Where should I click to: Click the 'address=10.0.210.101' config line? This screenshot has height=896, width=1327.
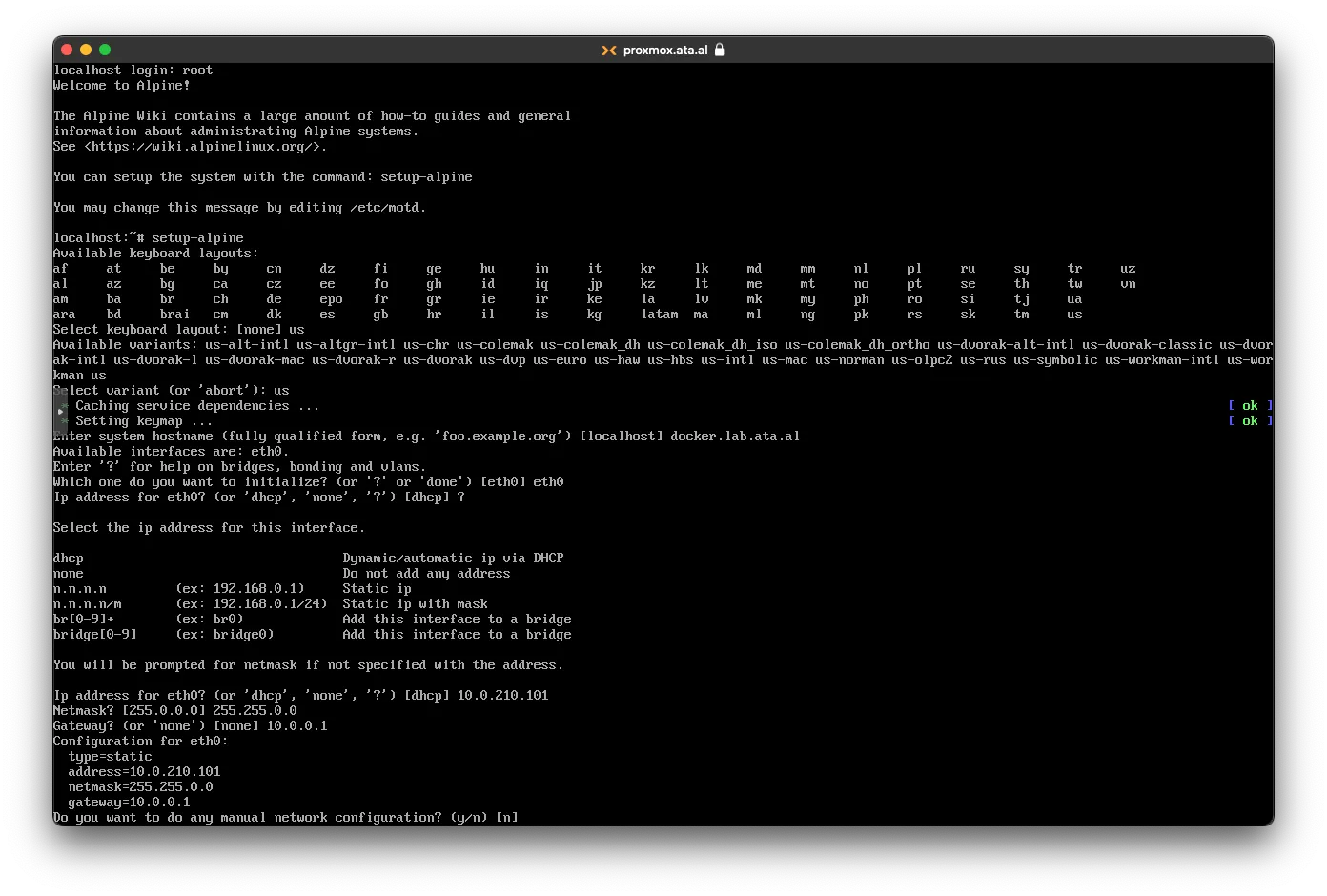tap(145, 772)
